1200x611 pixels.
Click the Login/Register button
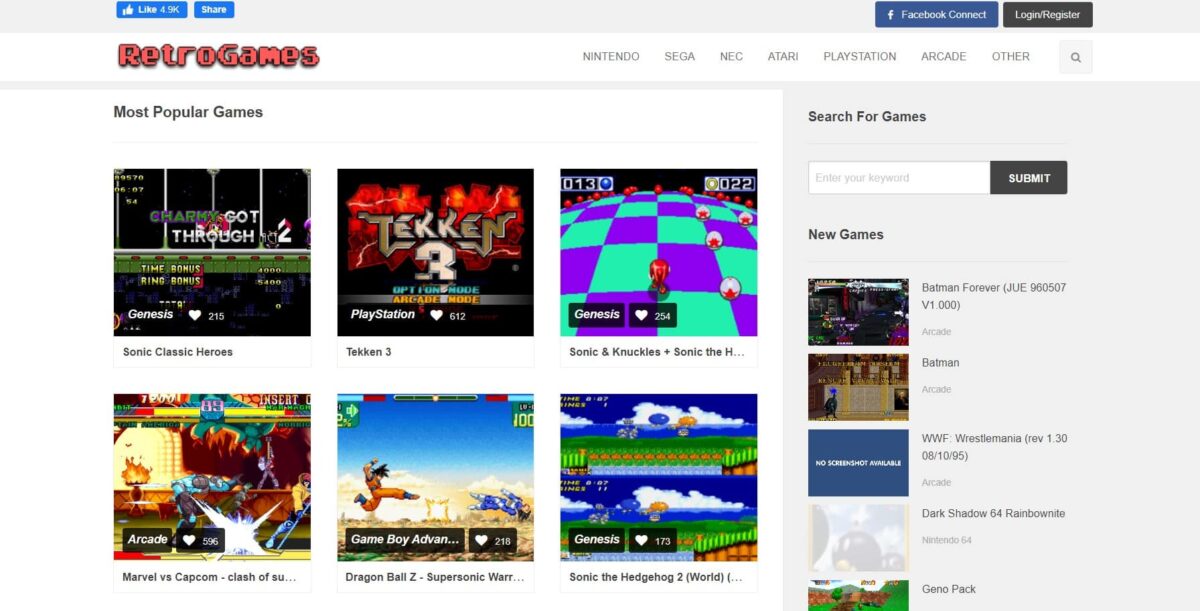[1047, 14]
